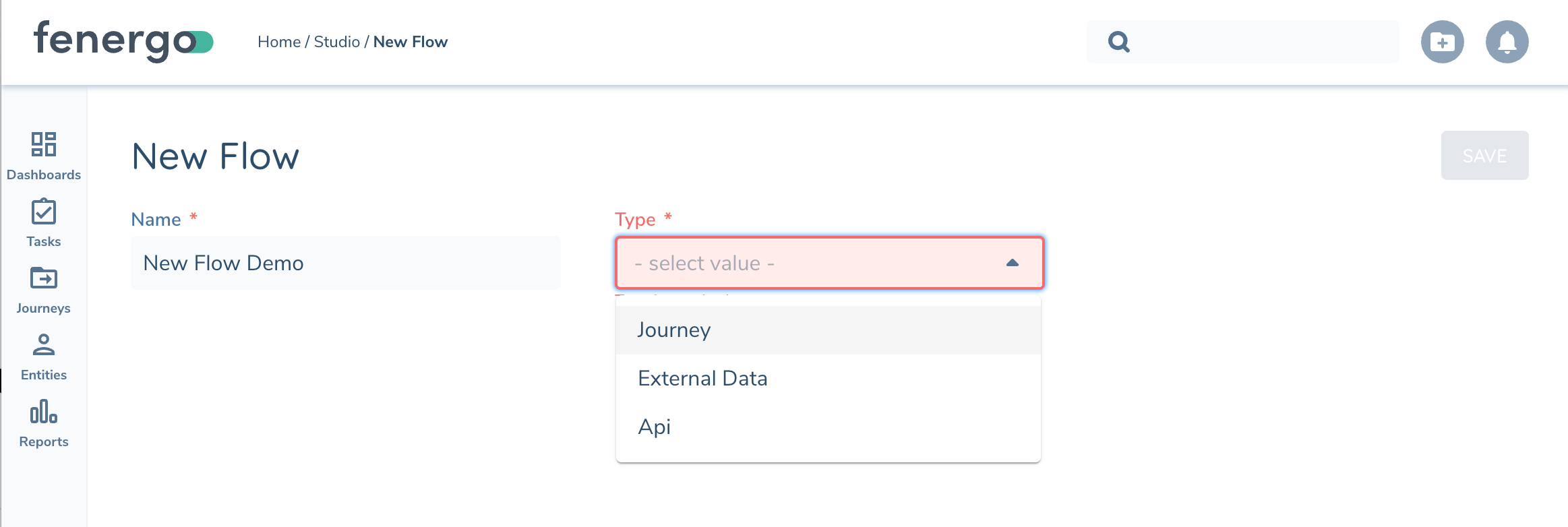
Task: Click the Fenergo logo
Action: point(123,41)
